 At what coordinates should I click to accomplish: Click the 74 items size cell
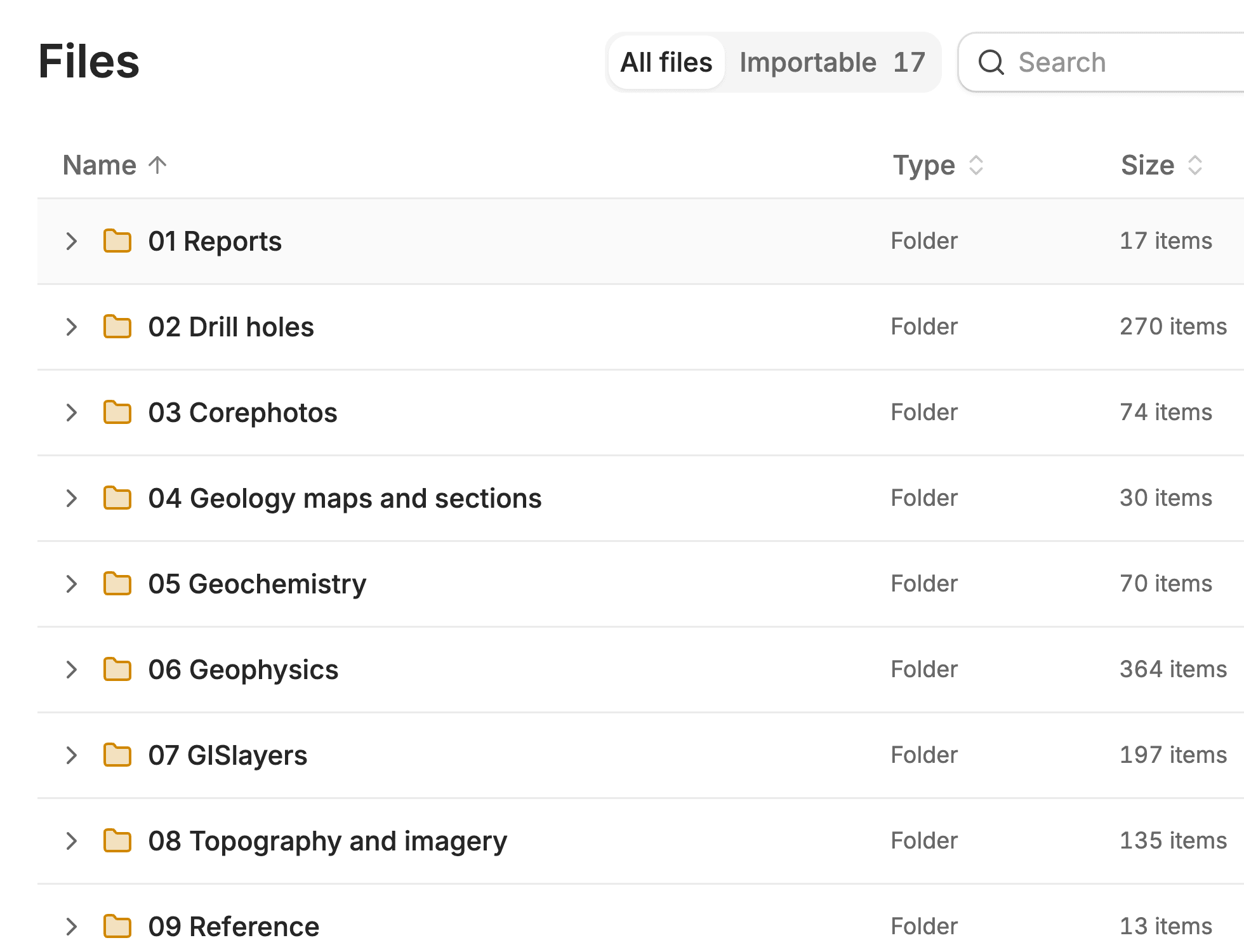[1166, 413]
